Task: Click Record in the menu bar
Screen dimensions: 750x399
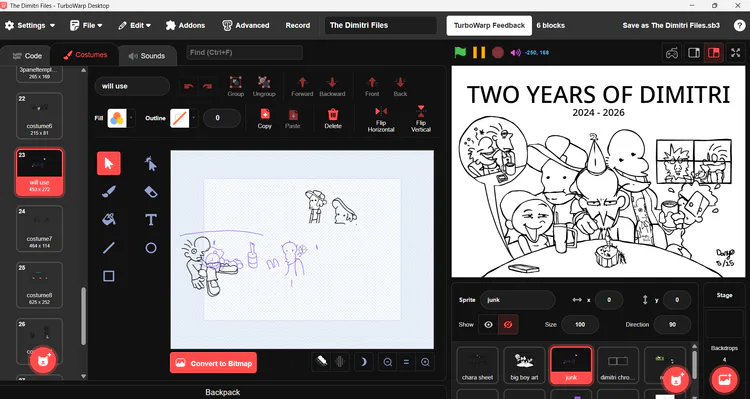Action: [298, 25]
